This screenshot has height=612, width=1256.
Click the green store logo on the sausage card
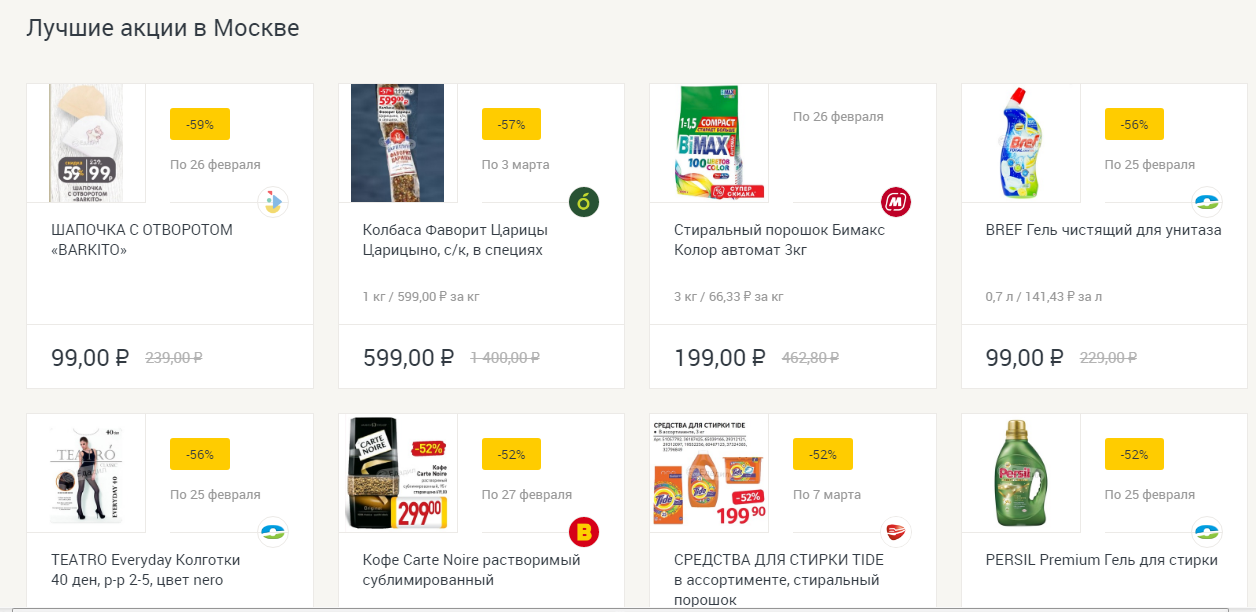[584, 202]
